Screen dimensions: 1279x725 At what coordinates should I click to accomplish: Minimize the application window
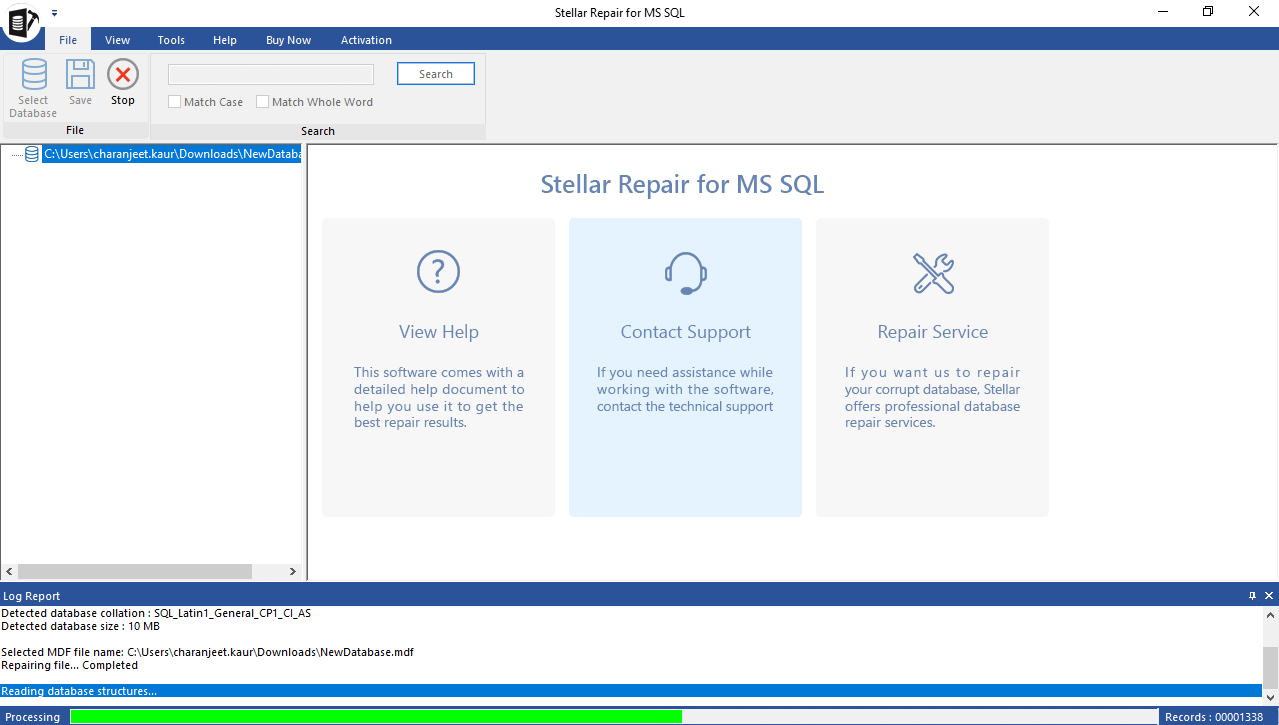[1162, 12]
